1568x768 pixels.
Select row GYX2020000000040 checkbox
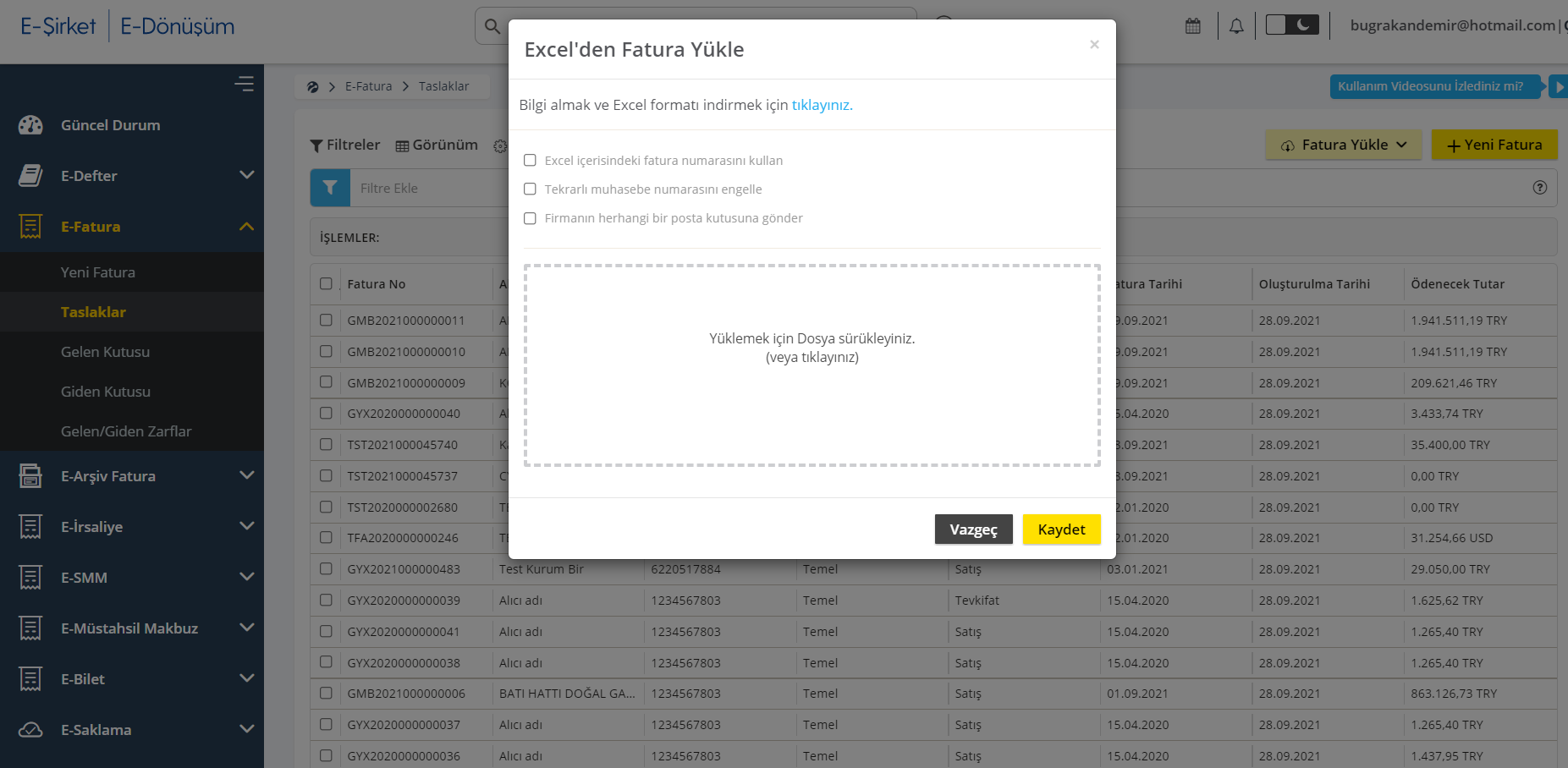[x=326, y=413]
